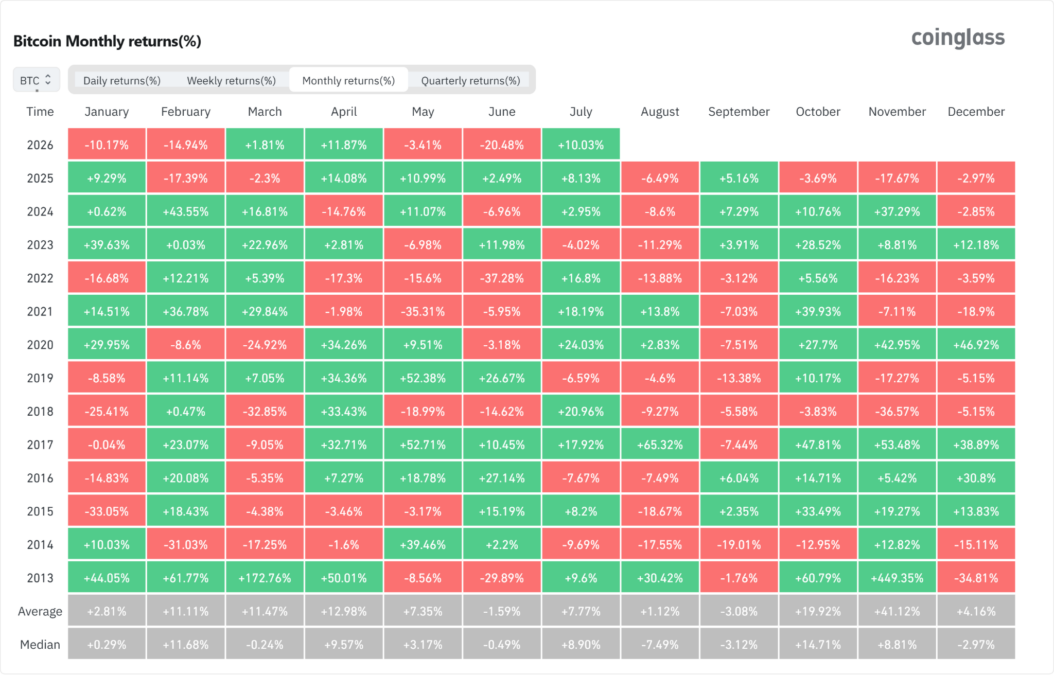1054x675 pixels.
Task: Click the February column header
Action: pos(186,112)
